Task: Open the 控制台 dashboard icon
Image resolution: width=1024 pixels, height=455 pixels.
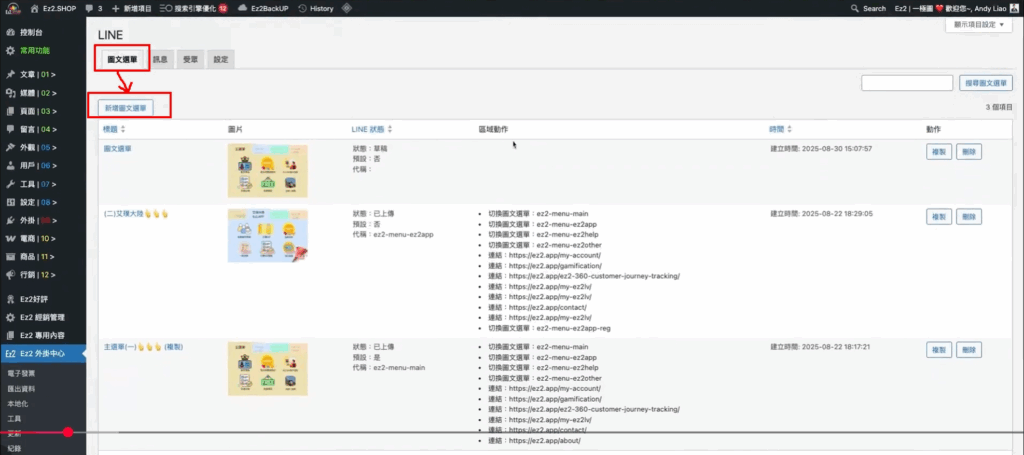Action: pyautogui.click(x=10, y=32)
